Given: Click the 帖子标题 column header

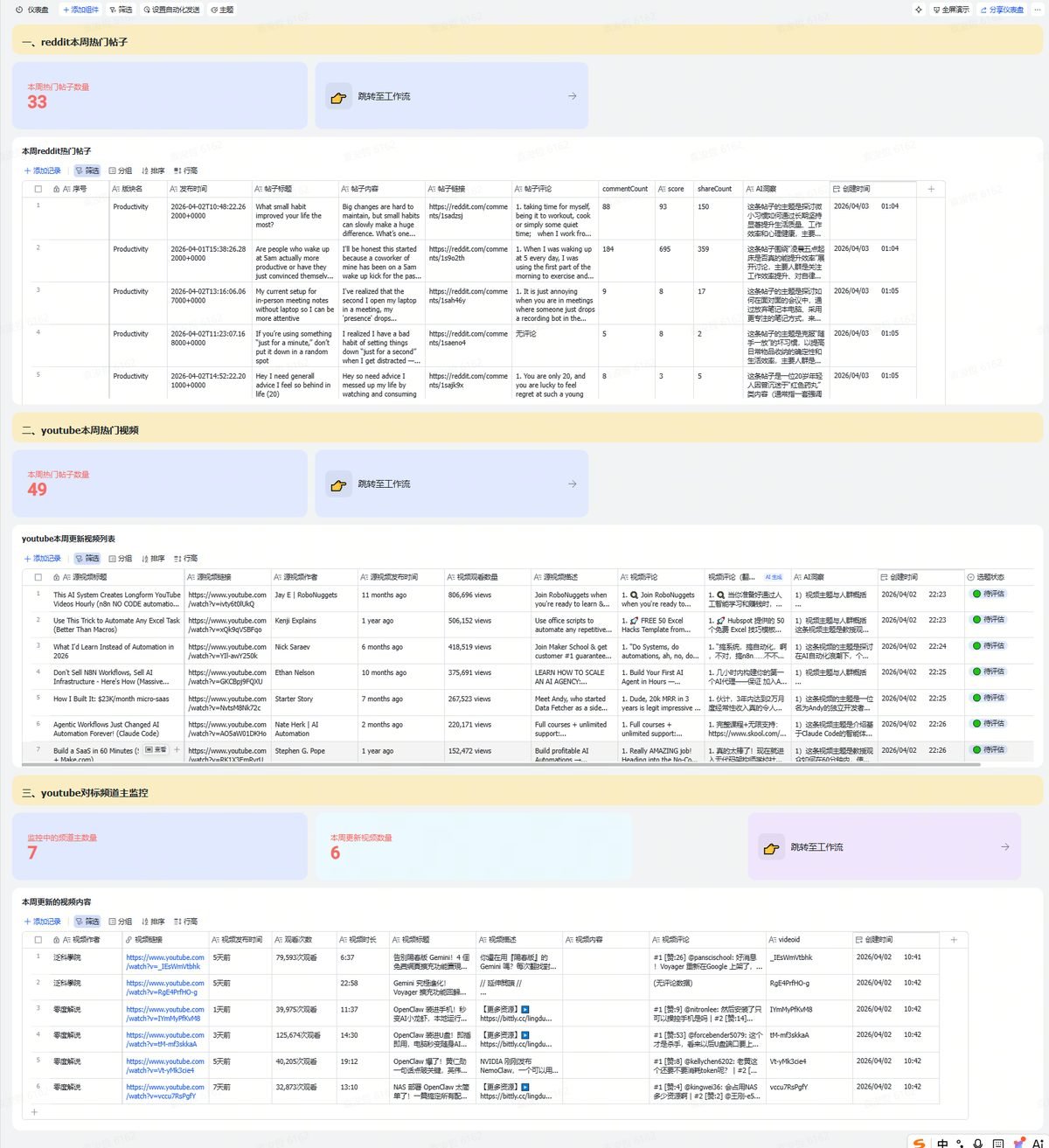Looking at the screenshot, I should [295, 189].
